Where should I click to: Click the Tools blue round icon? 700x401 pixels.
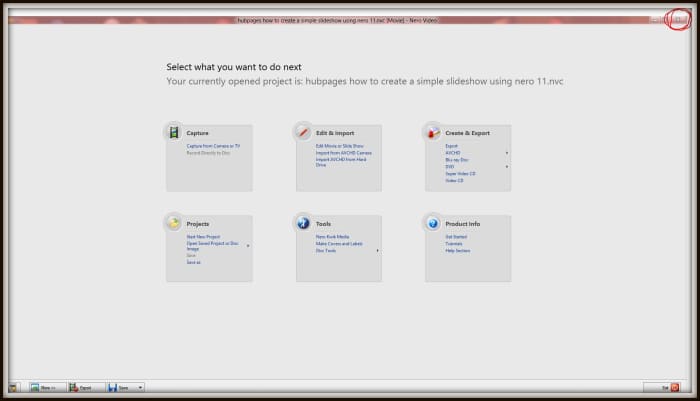pos(303,223)
